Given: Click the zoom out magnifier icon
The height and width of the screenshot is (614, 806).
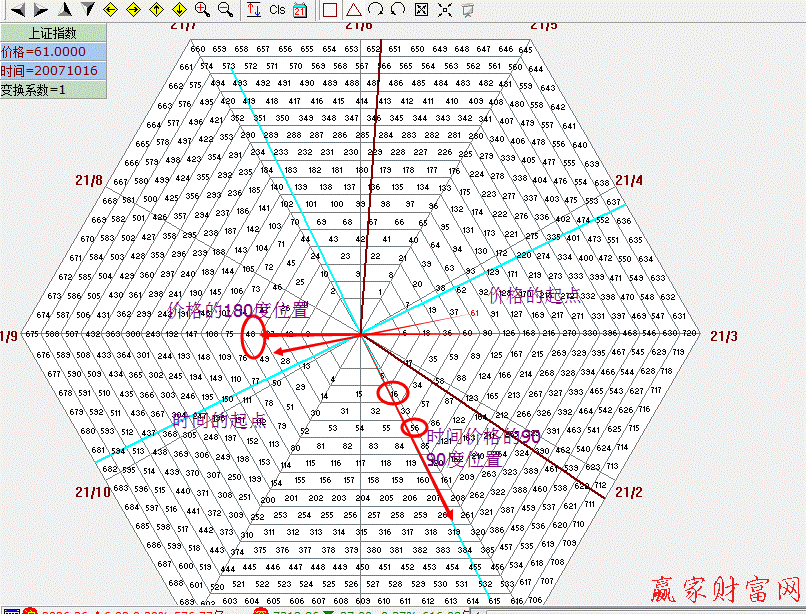Looking at the screenshot, I should coord(225,10).
